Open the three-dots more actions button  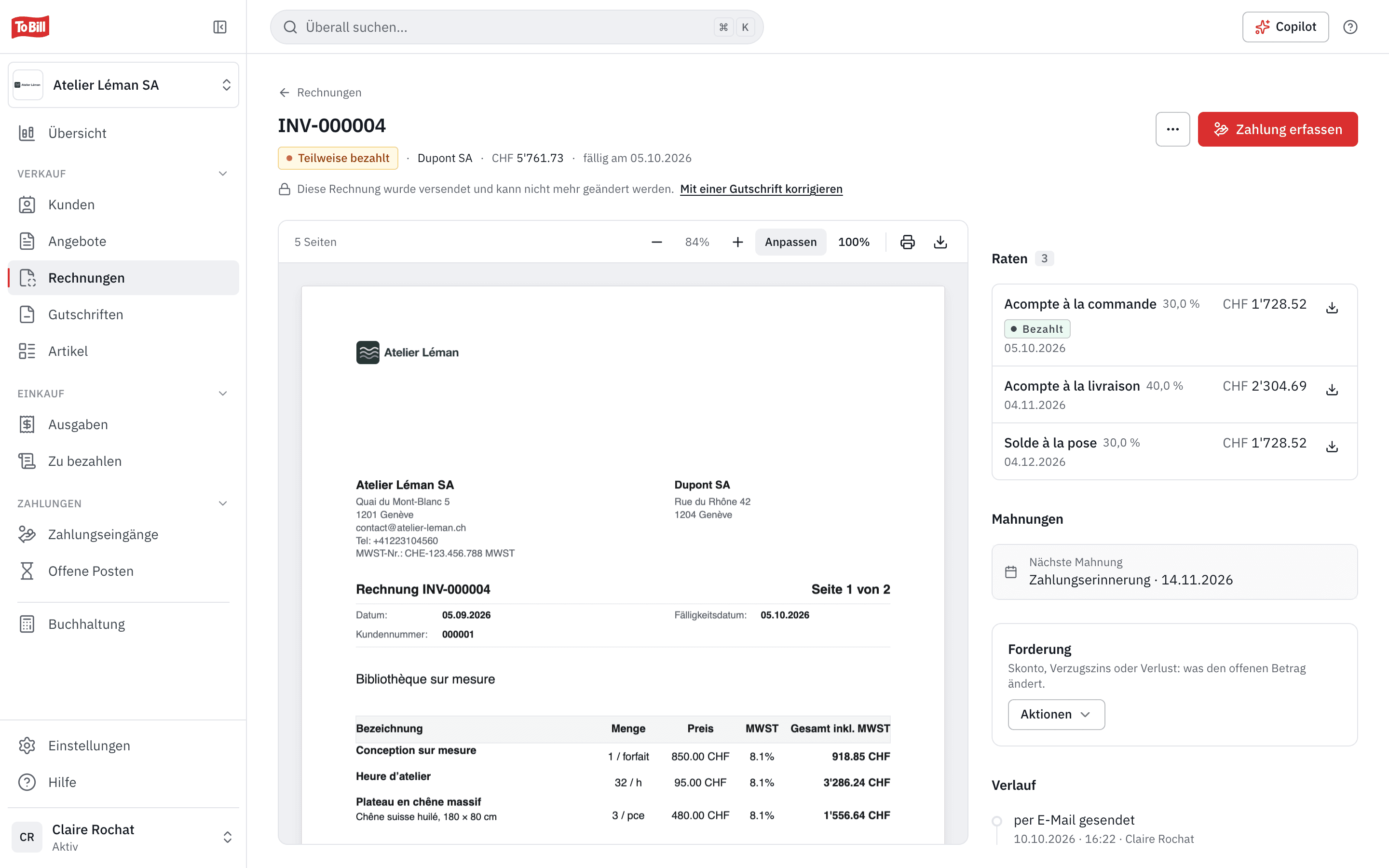point(1172,129)
